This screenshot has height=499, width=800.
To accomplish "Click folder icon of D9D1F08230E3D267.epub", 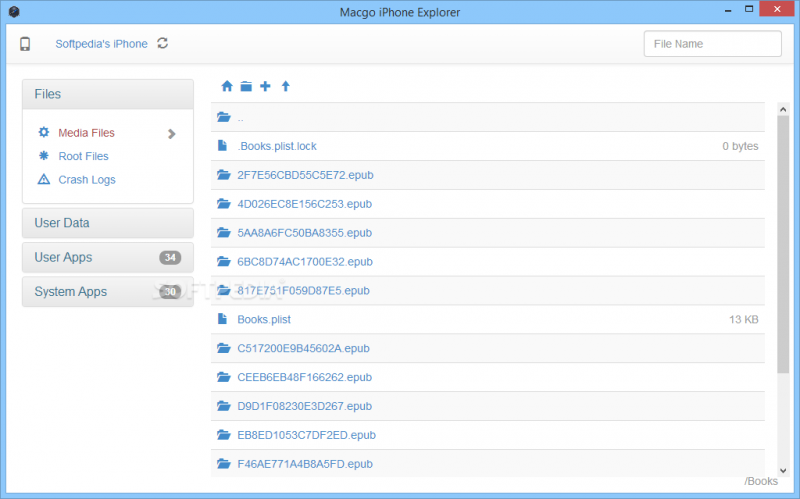I will tap(223, 406).
